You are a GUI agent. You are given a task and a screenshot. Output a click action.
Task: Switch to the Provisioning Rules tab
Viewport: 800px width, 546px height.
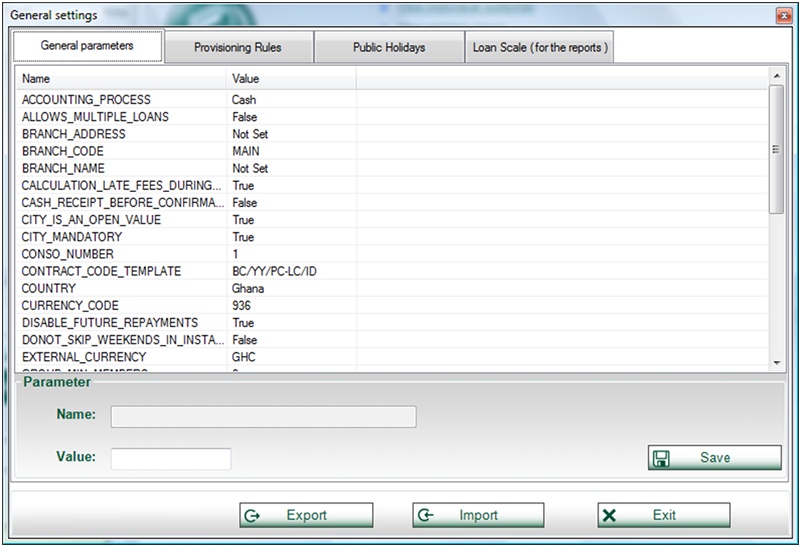238,47
